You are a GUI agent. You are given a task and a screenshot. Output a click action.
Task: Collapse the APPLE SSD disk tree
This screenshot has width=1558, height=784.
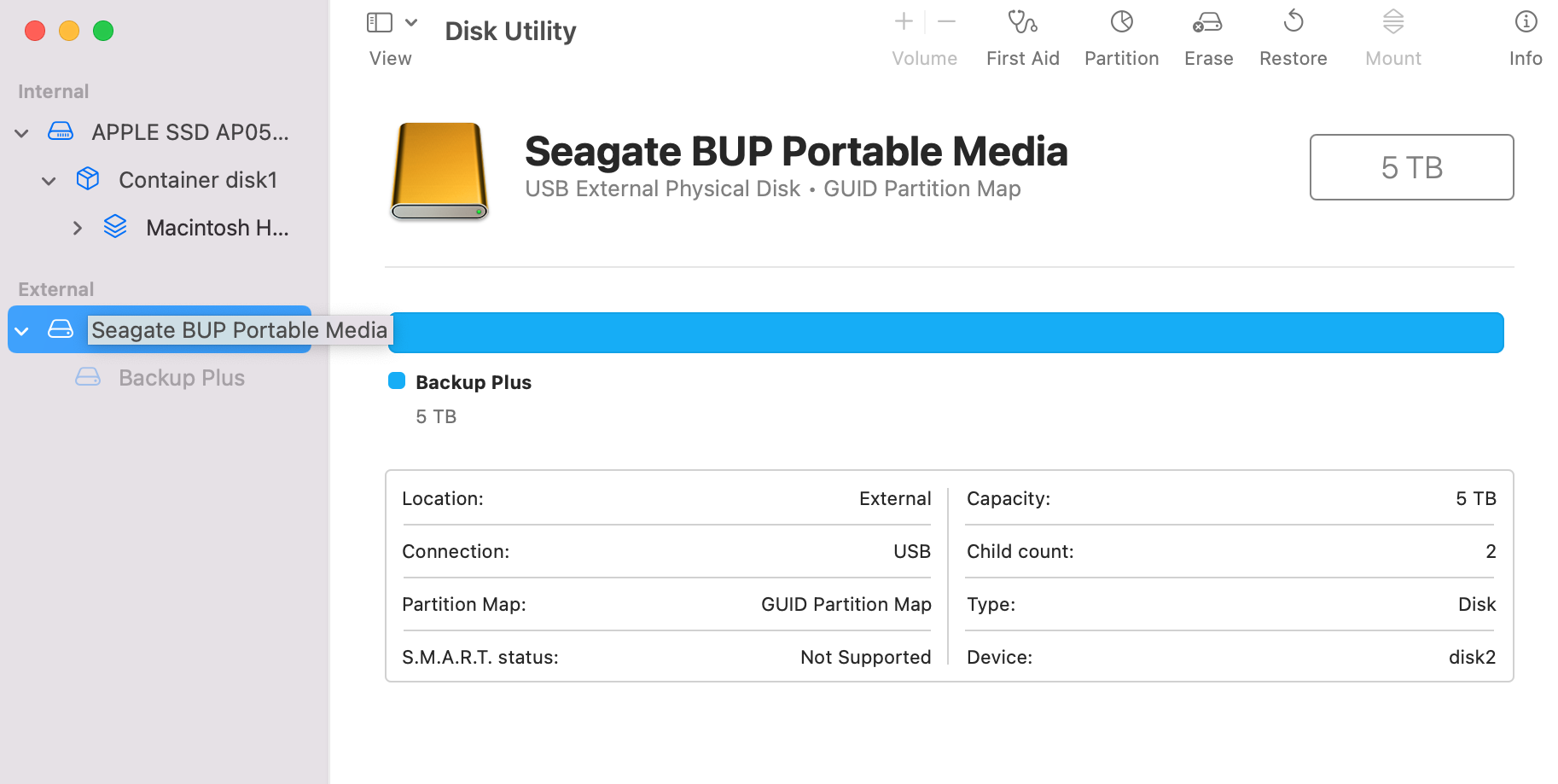click(x=22, y=133)
